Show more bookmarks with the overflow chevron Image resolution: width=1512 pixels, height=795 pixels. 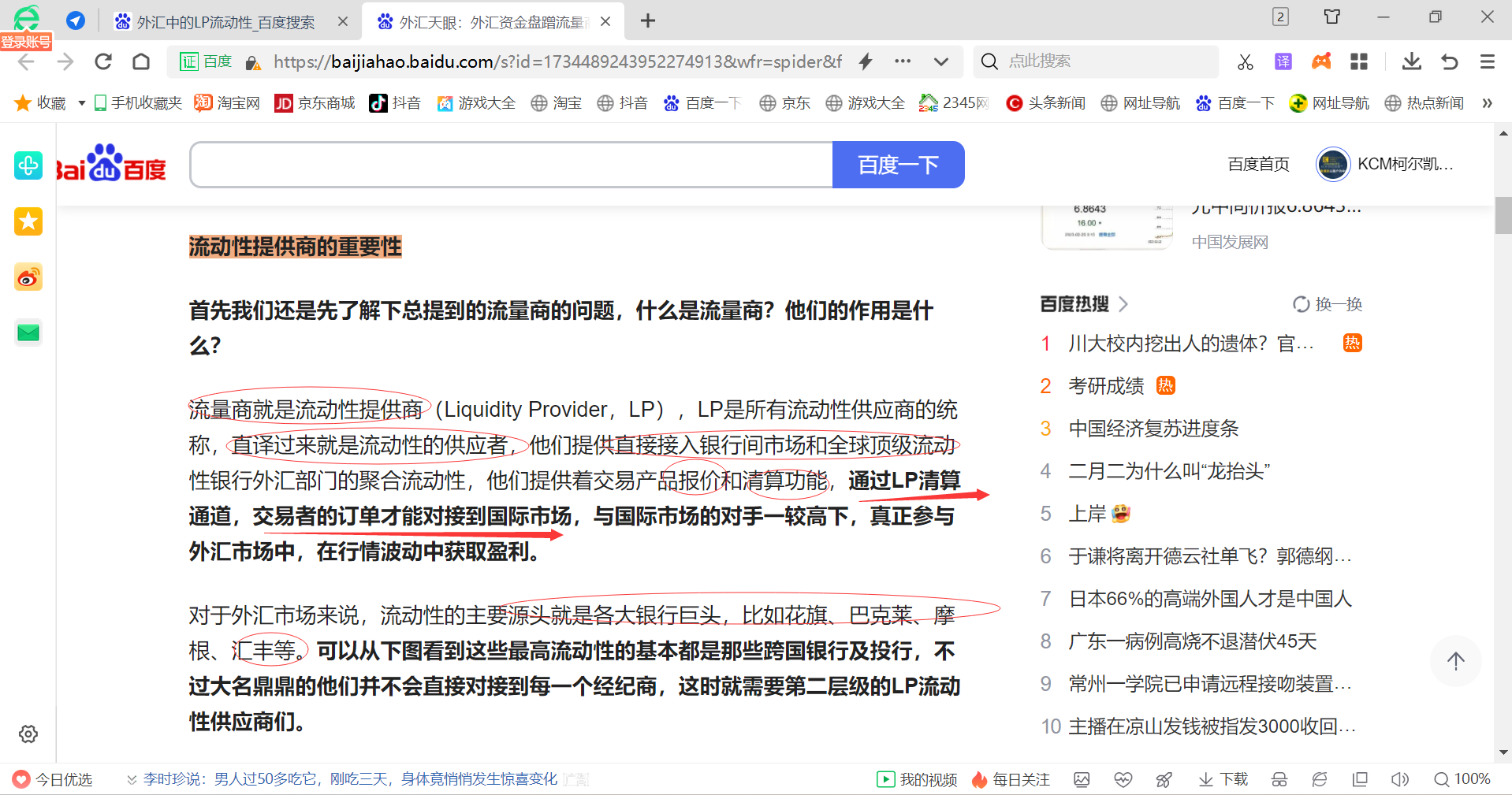1486,103
